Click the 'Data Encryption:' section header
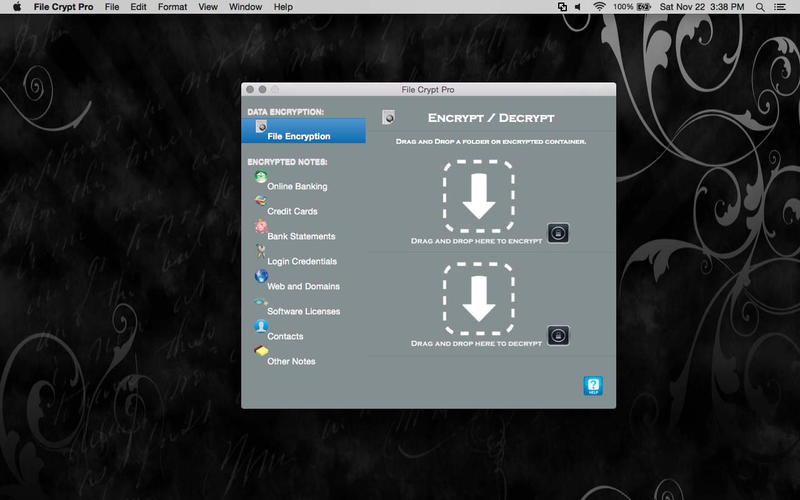Viewport: 800px width, 500px height. pos(286,112)
